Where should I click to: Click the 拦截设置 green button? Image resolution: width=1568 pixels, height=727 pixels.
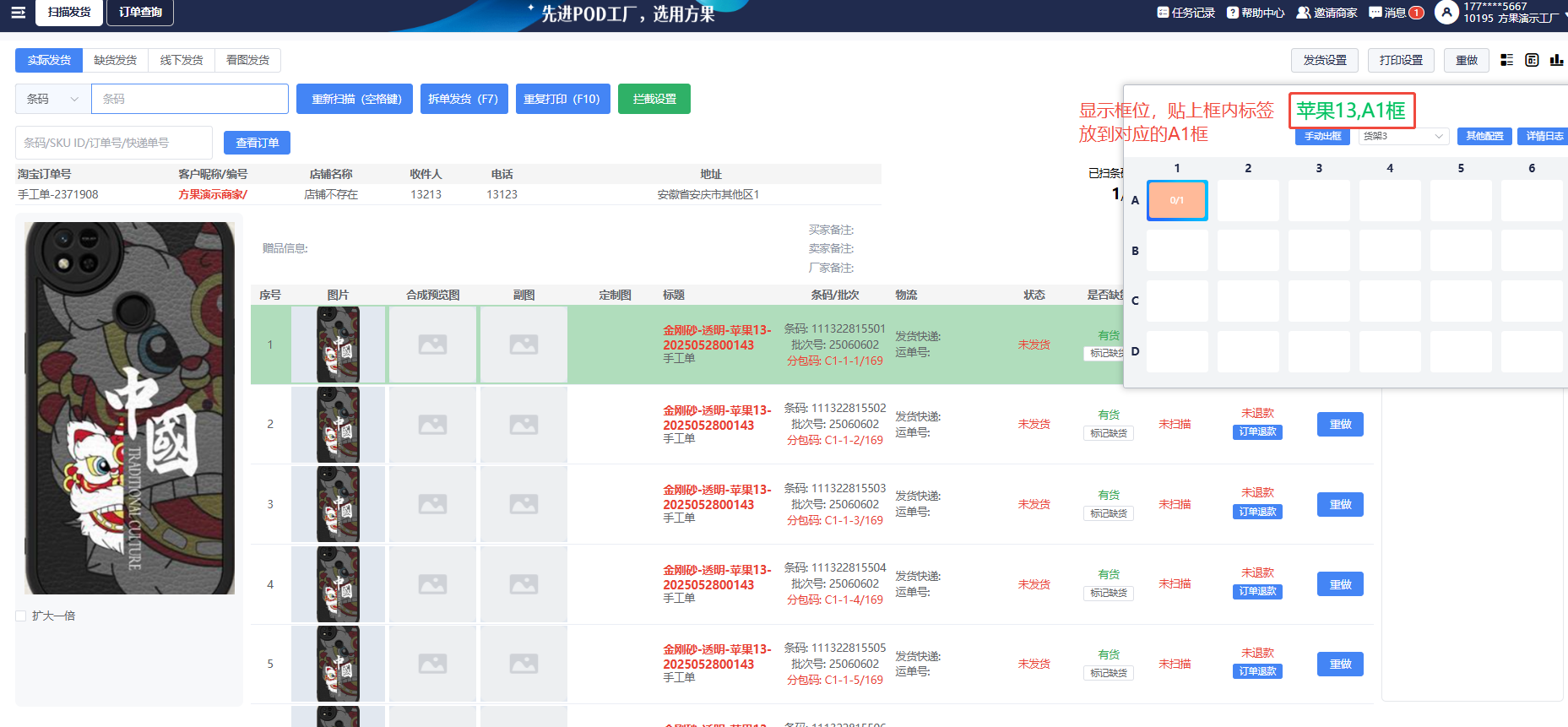tap(654, 99)
